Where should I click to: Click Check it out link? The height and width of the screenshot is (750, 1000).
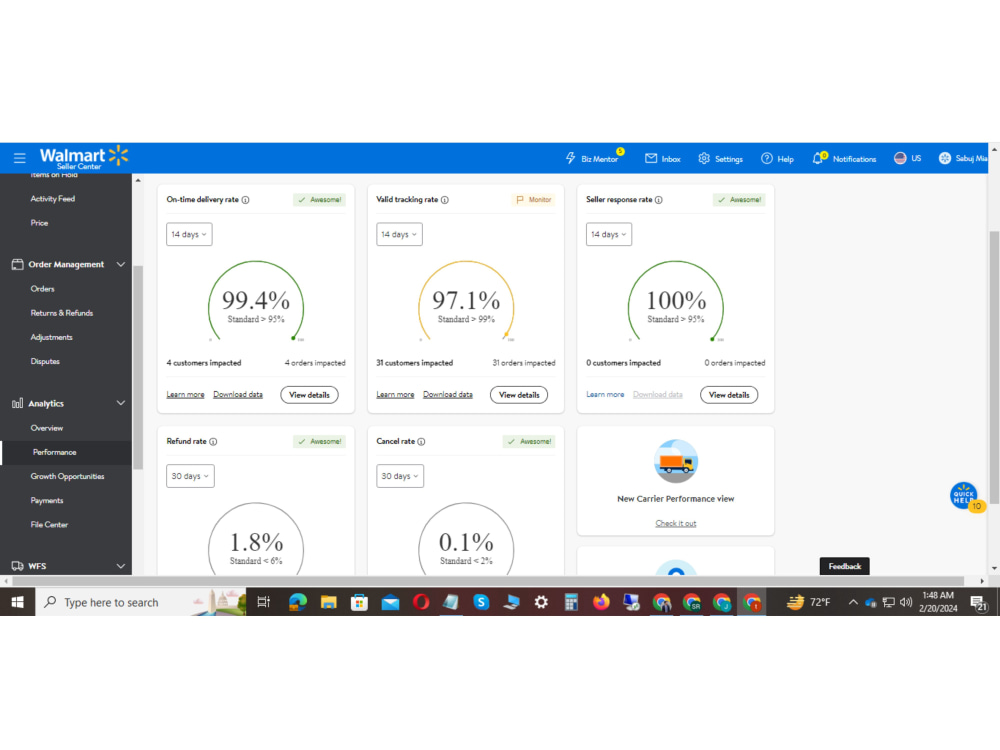(676, 523)
